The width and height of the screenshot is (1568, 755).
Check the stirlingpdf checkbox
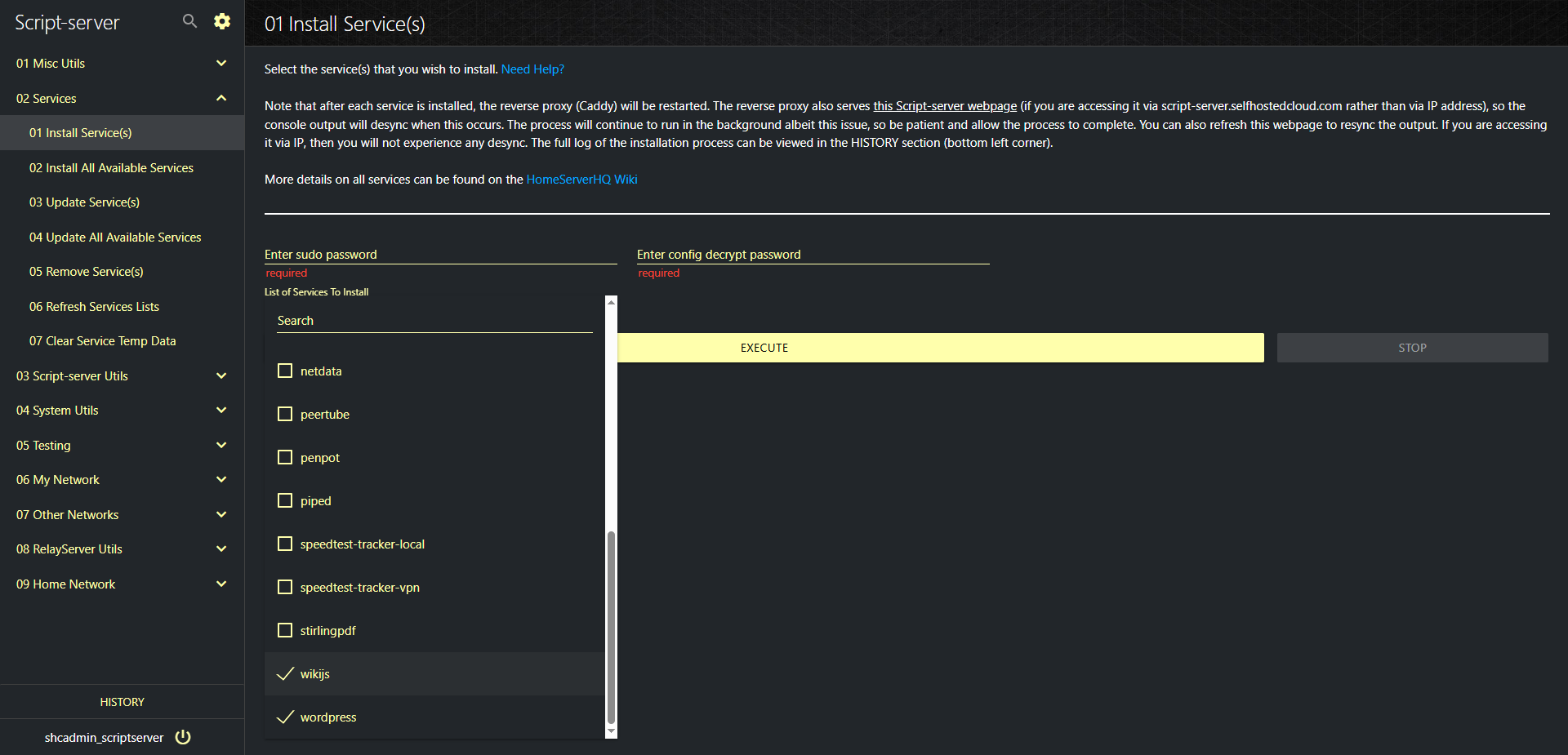[285, 631]
